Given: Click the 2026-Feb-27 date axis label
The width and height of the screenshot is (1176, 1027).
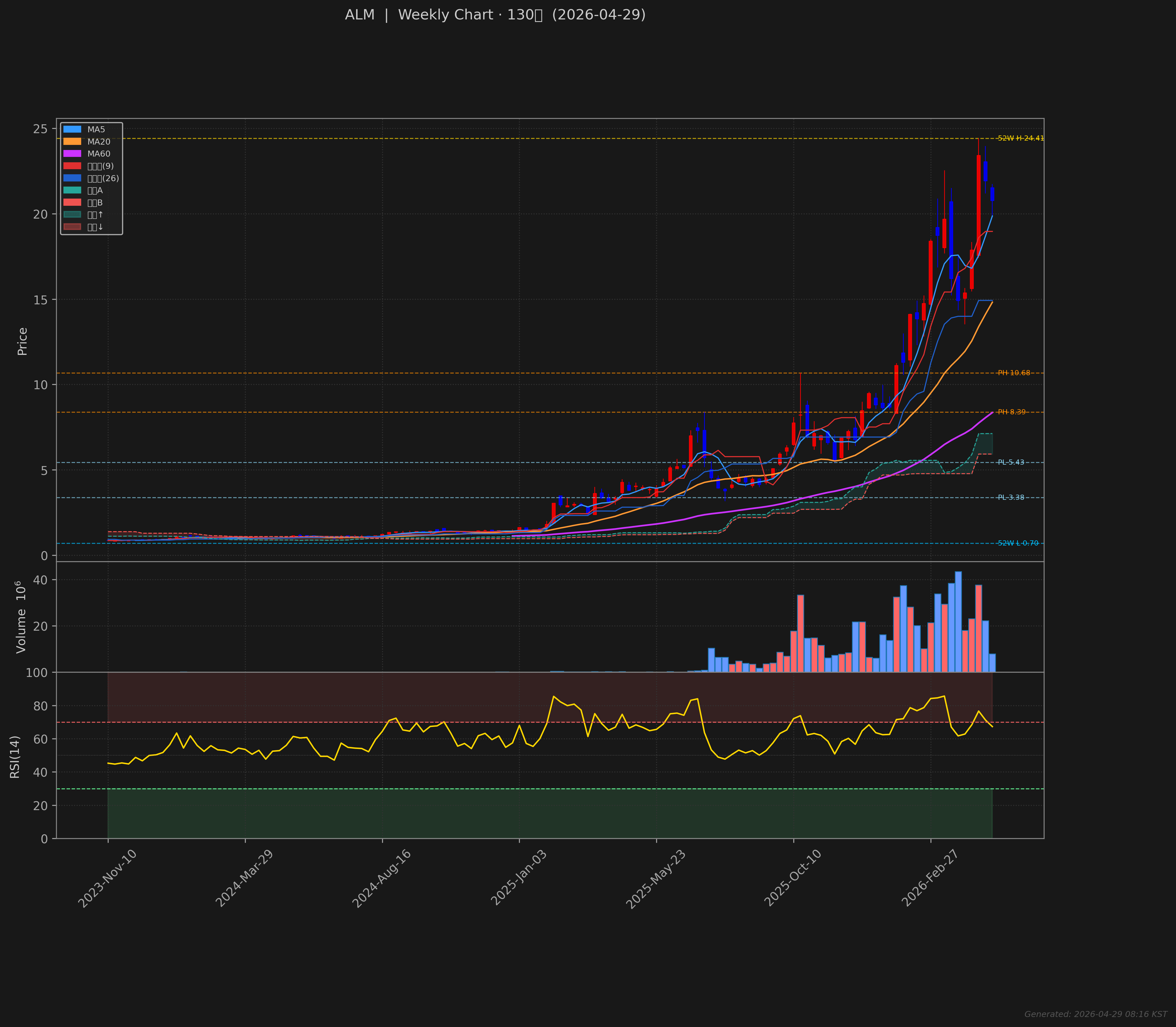Looking at the screenshot, I should 930,878.
